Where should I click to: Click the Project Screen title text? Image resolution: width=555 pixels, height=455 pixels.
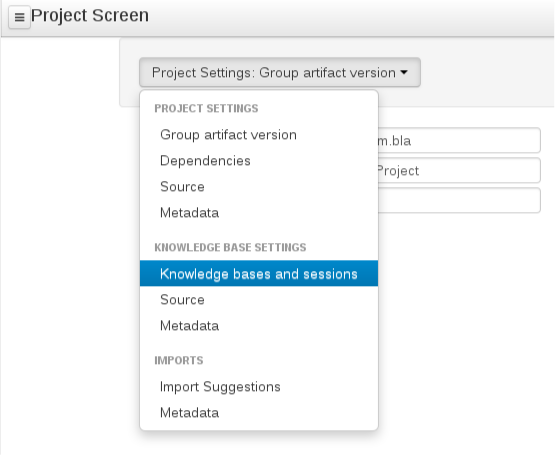pos(90,16)
